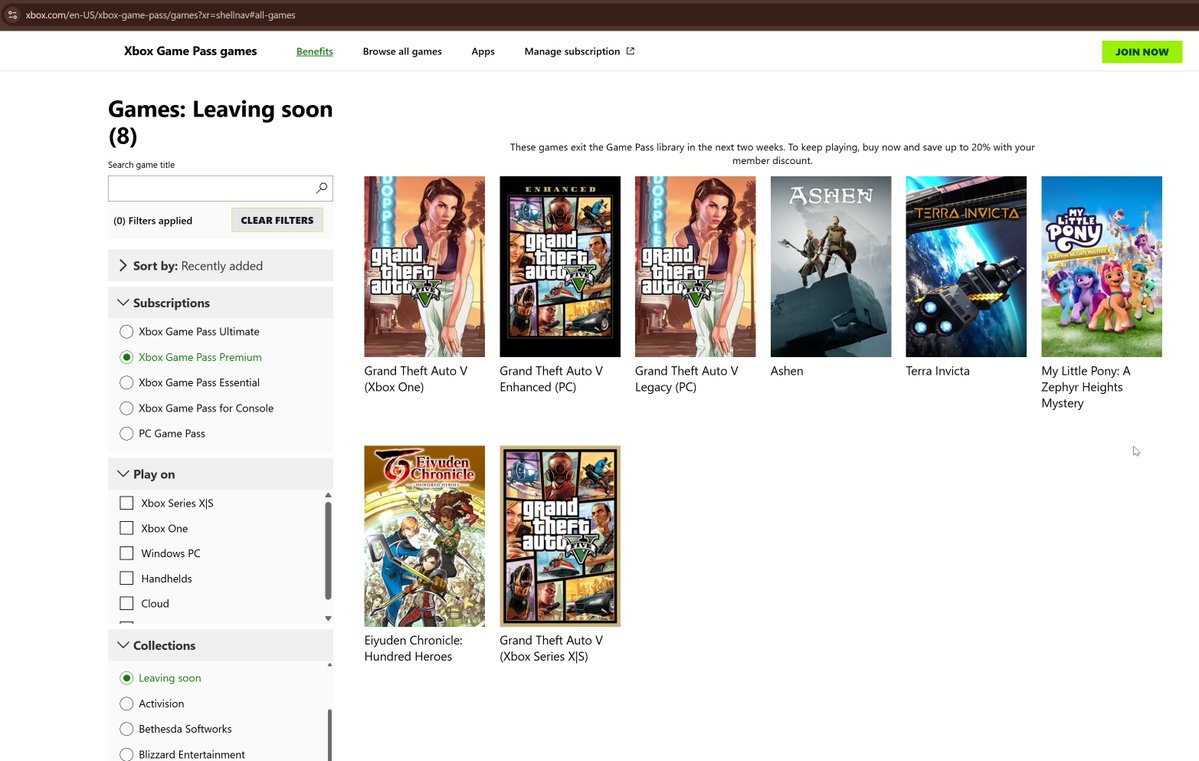The image size is (1199, 761).
Task: Open Grand Theft Auto V Legacy (PC) cover
Action: [695, 266]
